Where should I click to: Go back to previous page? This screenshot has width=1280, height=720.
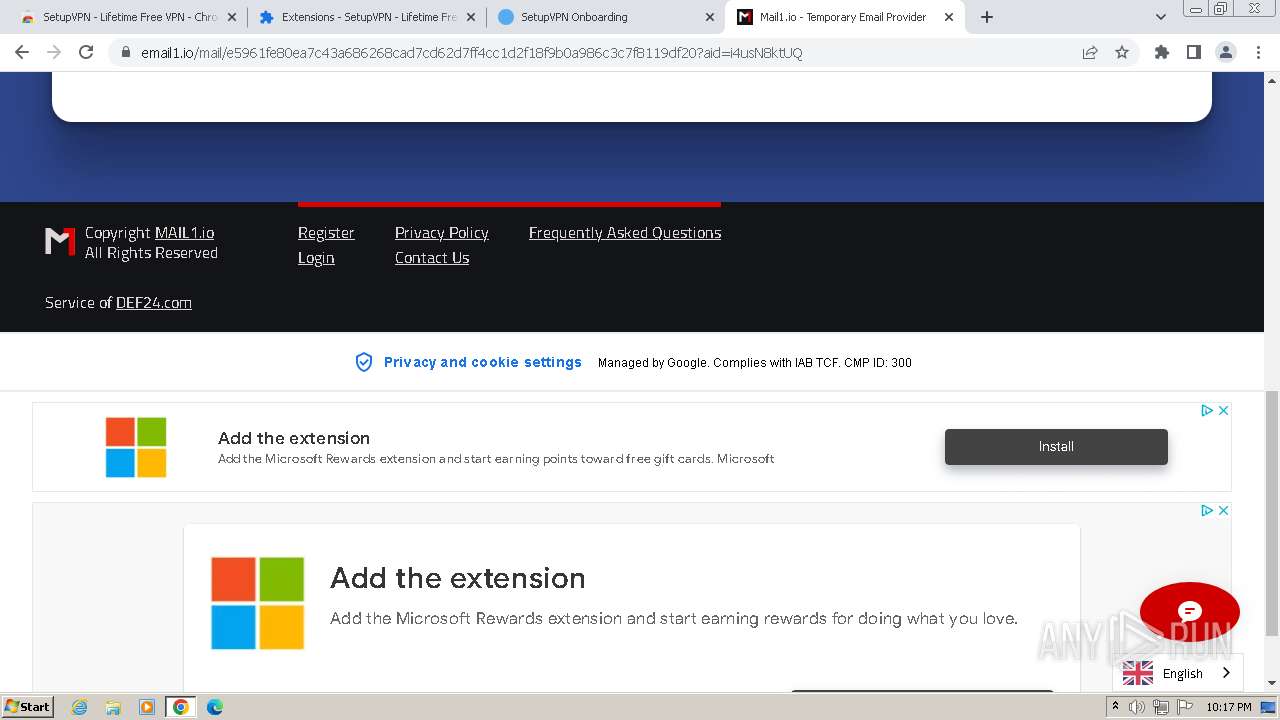(22, 52)
